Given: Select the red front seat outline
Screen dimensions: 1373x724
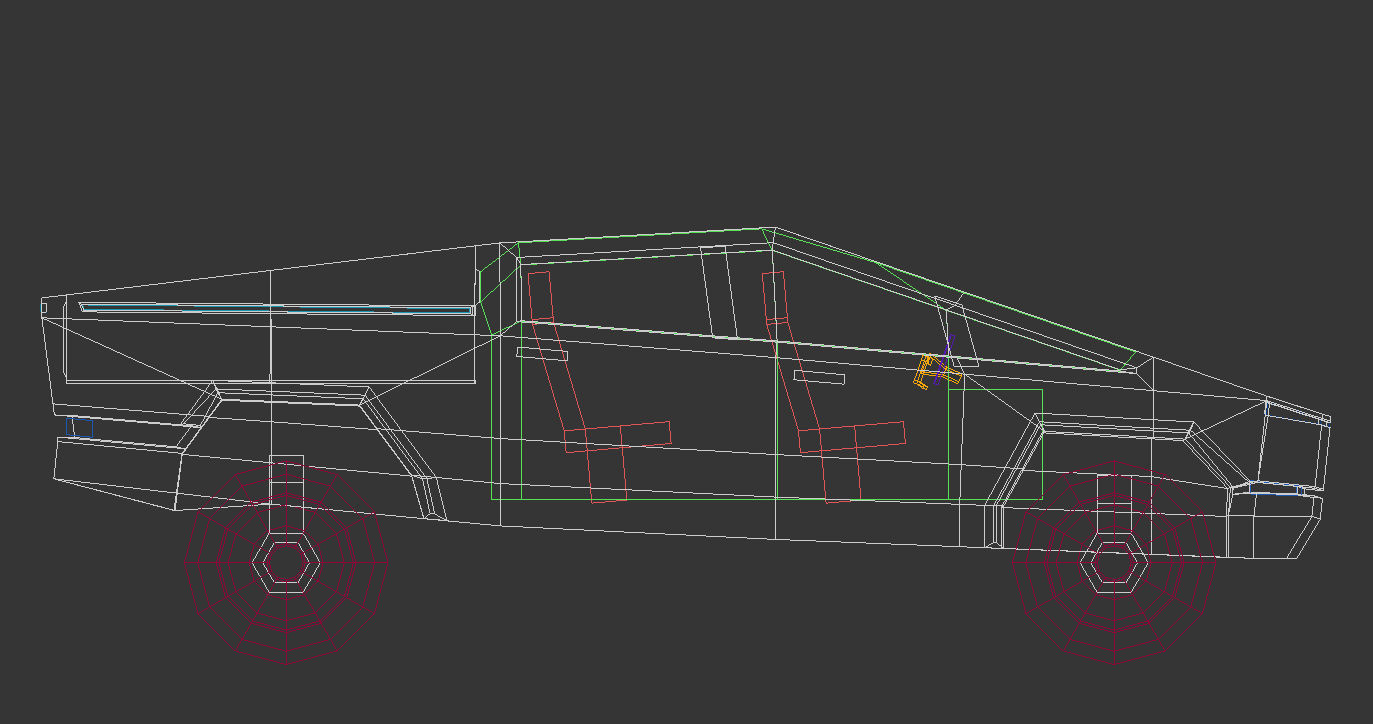Looking at the screenshot, I should coord(833,385).
